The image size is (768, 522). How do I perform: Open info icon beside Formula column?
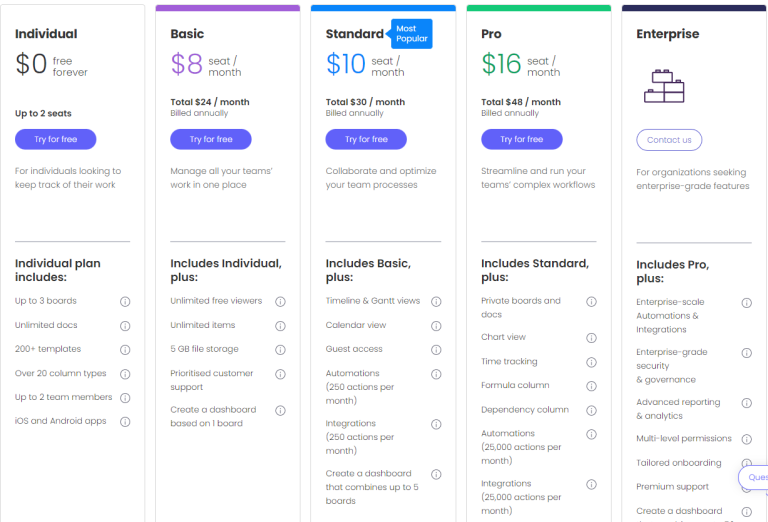(591, 386)
